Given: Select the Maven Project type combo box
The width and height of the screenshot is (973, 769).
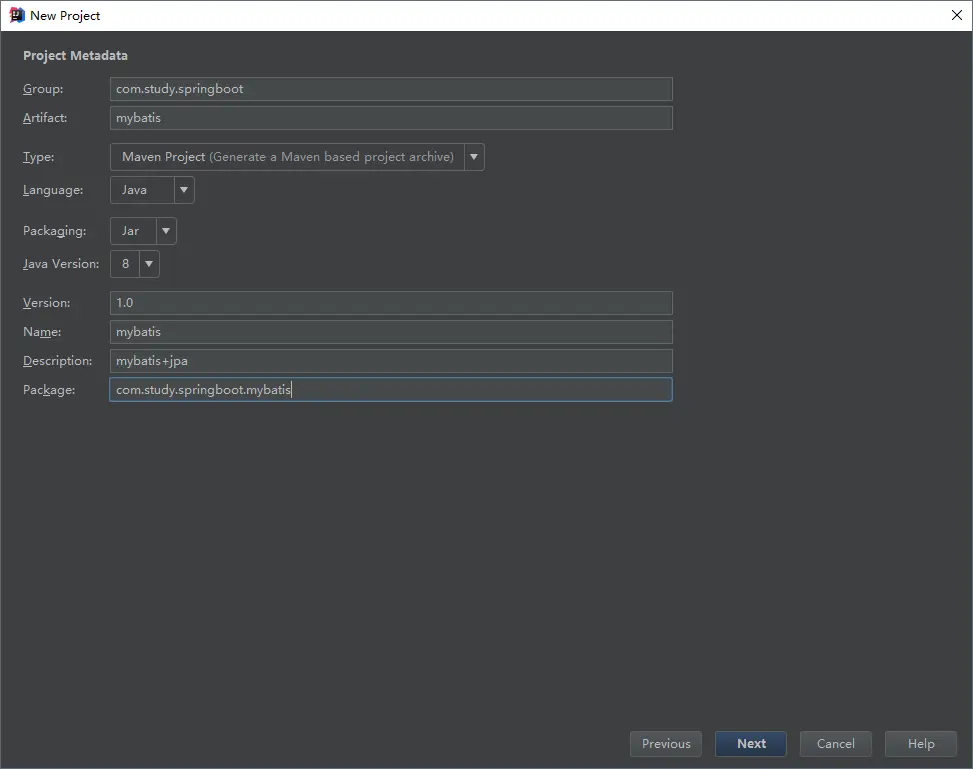Looking at the screenshot, I should (297, 157).
